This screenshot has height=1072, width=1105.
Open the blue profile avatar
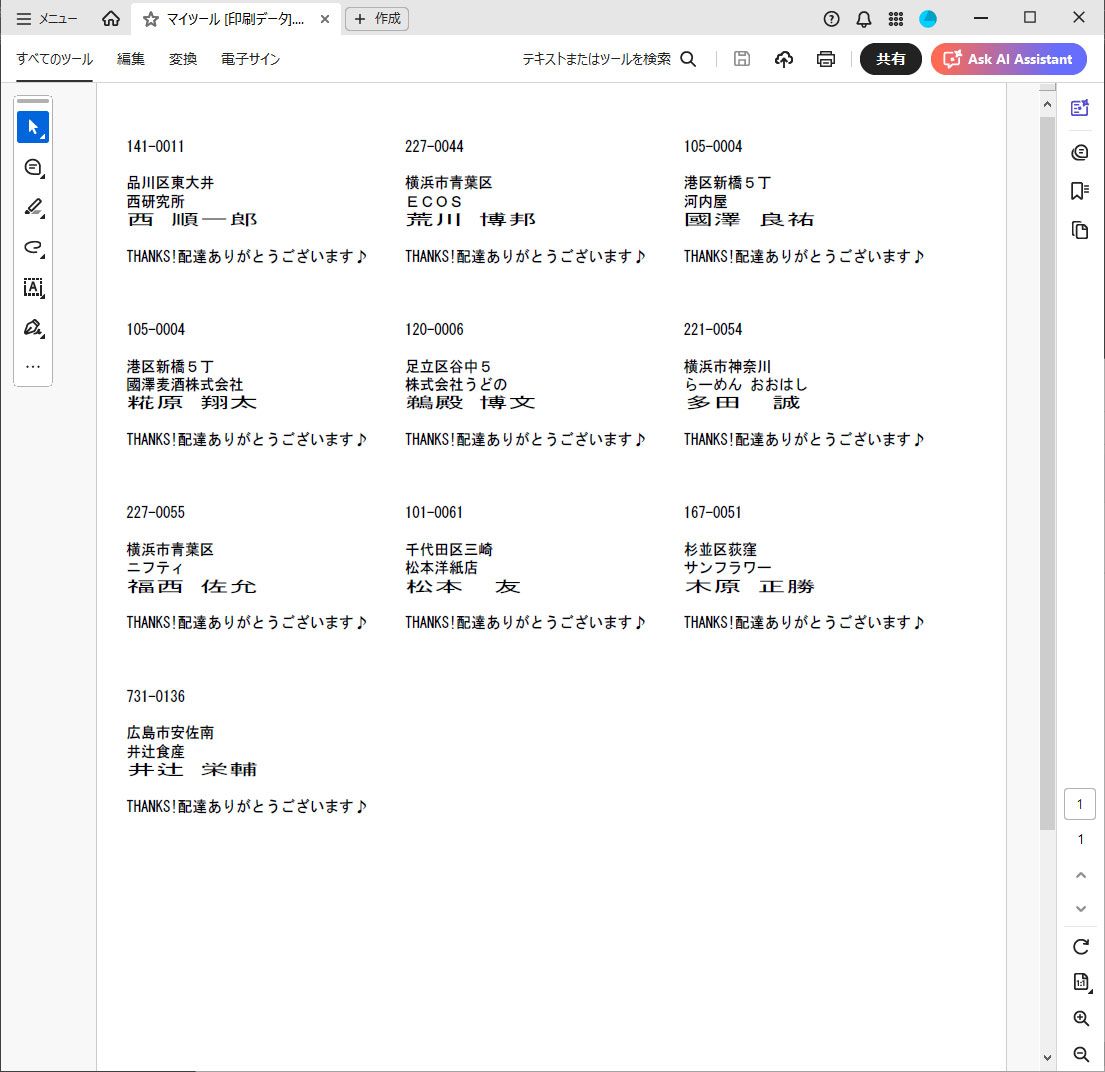[928, 19]
